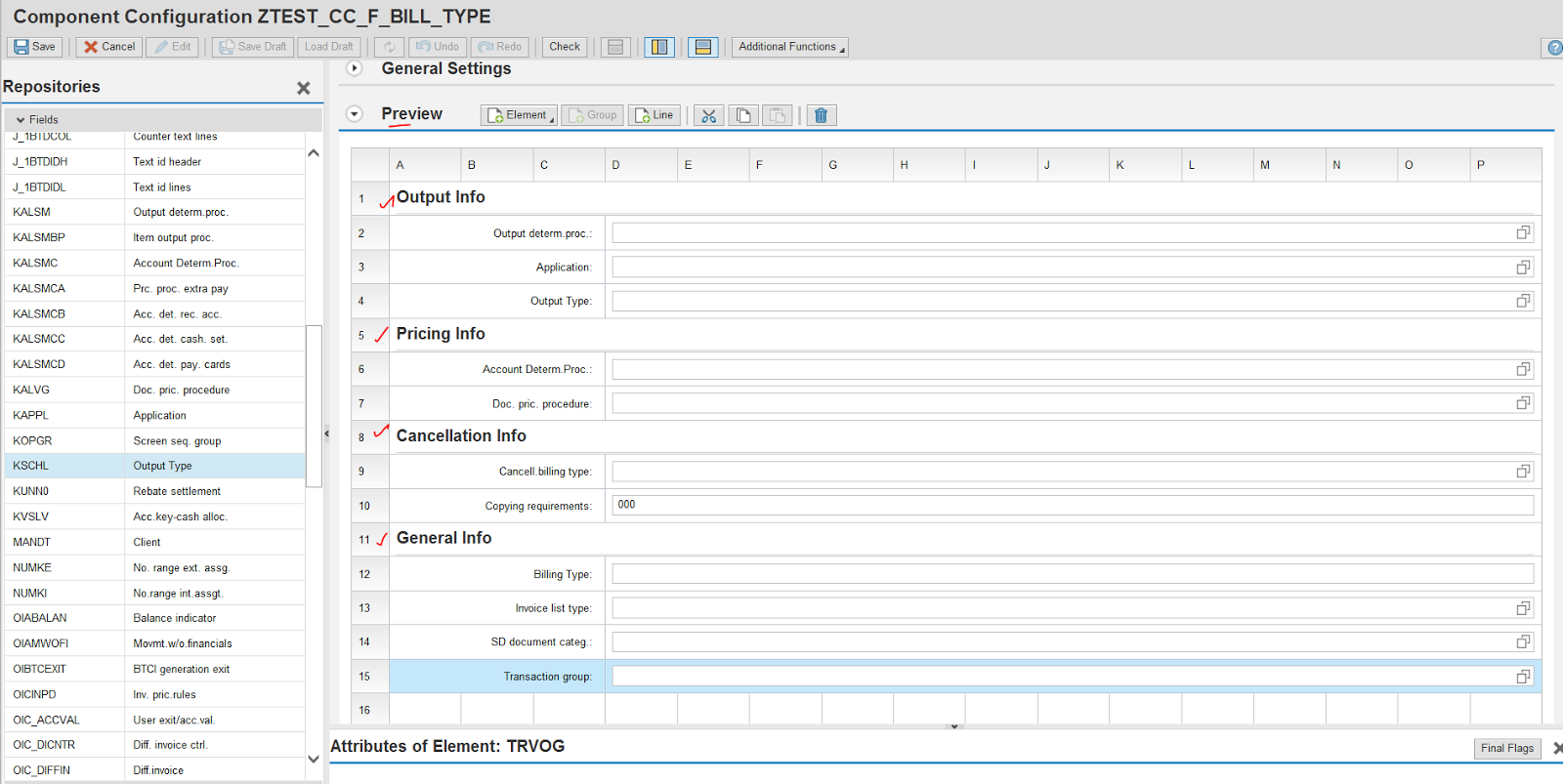Image resolution: width=1563 pixels, height=784 pixels.
Task: Click the refresh arrows toolbar icon
Action: point(390,47)
